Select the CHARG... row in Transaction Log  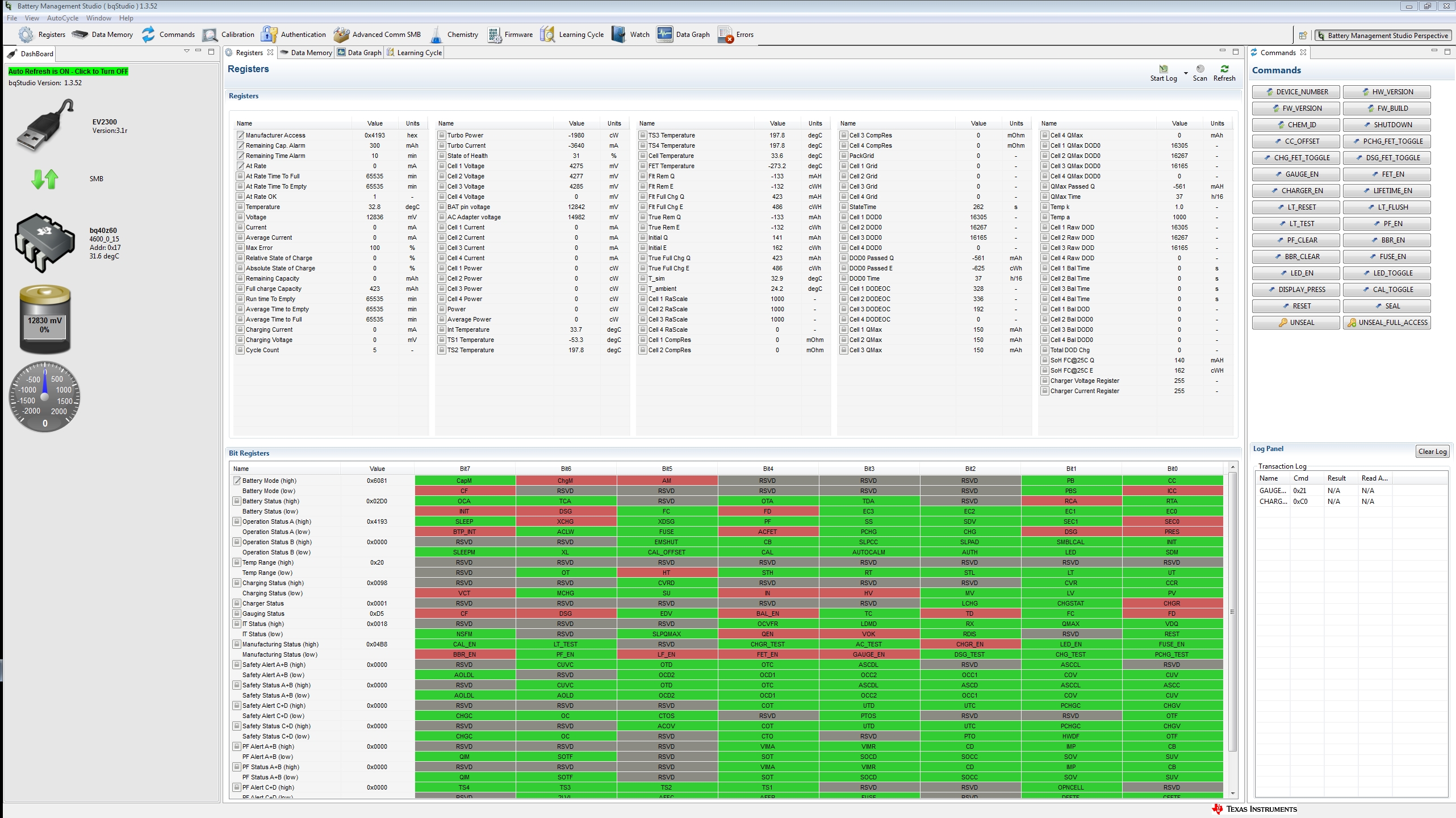pos(1352,502)
